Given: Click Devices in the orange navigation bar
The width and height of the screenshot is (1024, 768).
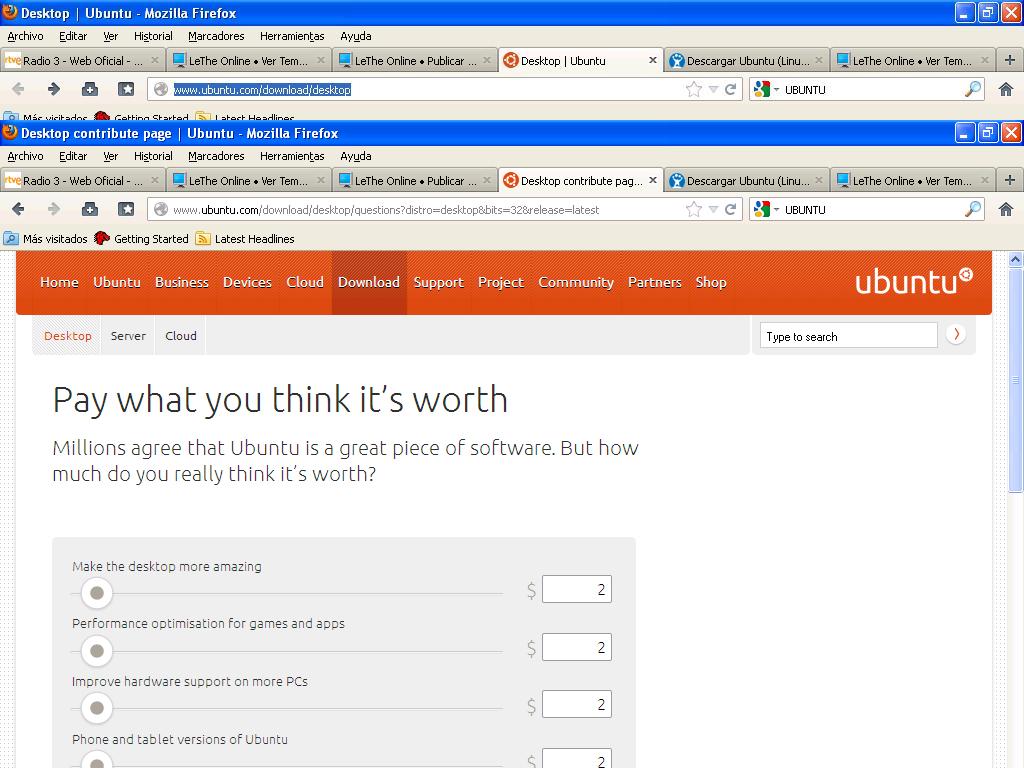Looking at the screenshot, I should click(248, 282).
